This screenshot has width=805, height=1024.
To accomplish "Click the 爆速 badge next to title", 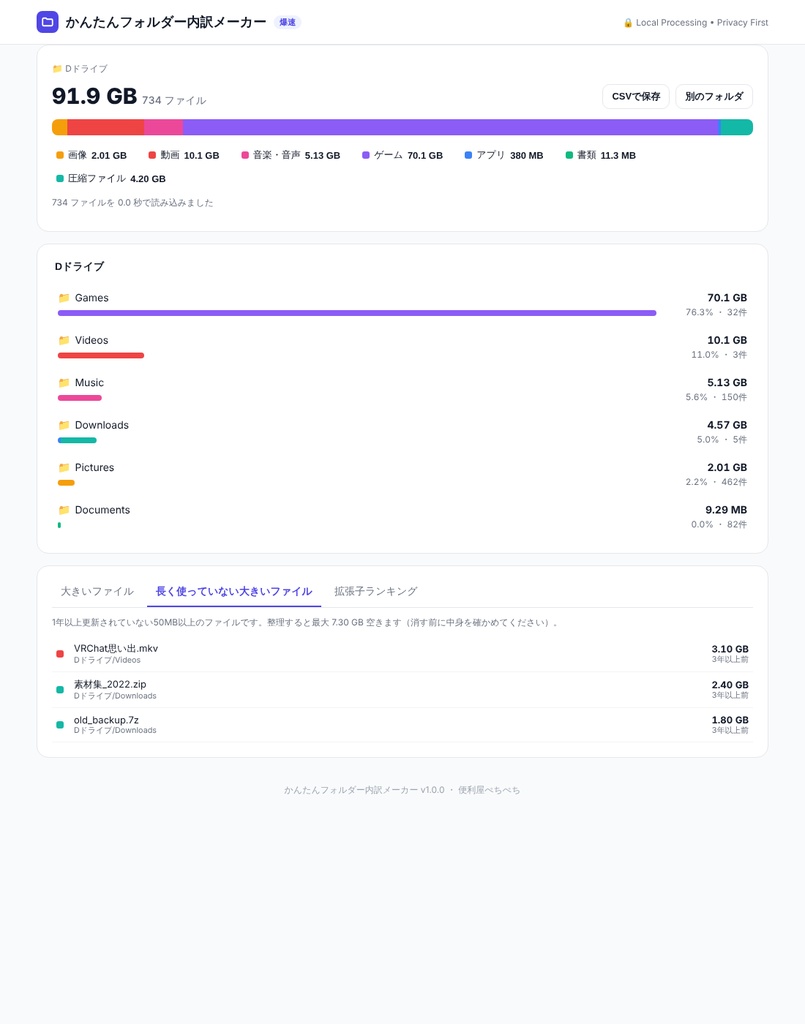I will 287,22.
